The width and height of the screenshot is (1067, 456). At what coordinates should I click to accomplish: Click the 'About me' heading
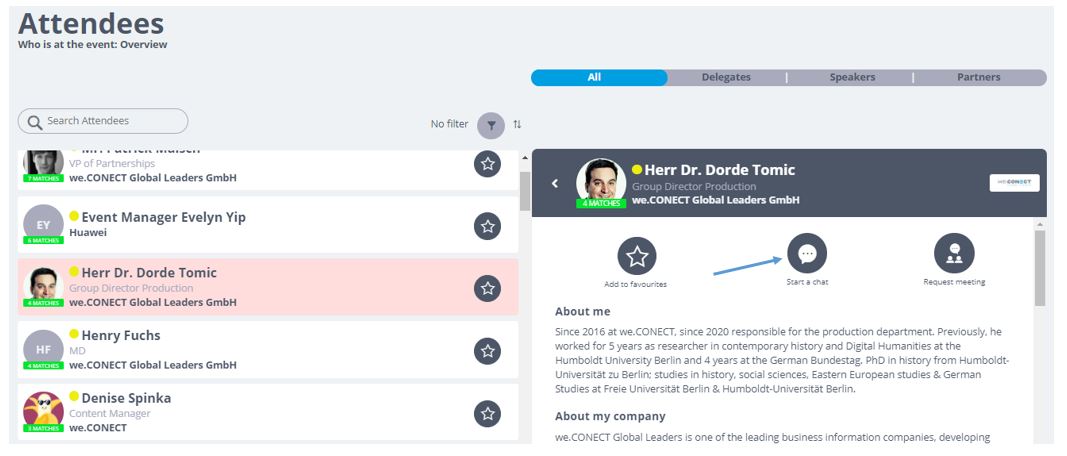click(582, 312)
